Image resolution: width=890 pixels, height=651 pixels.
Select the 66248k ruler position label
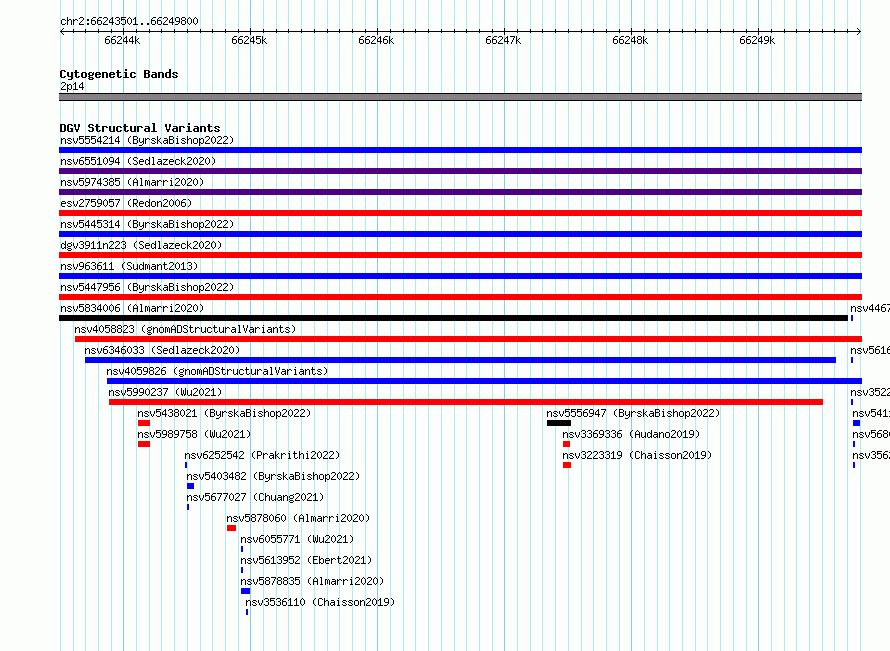630,40
